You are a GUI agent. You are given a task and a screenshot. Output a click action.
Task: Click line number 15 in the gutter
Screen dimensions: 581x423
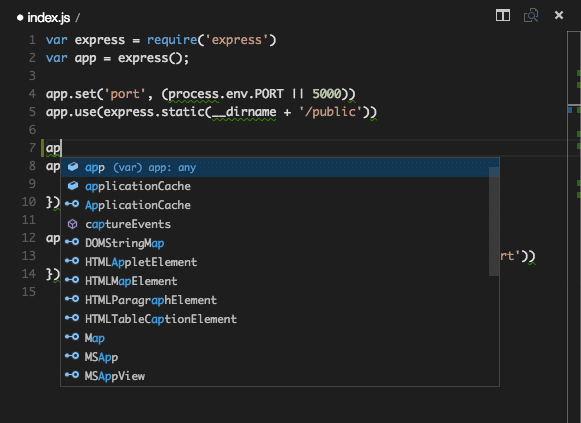(29, 292)
